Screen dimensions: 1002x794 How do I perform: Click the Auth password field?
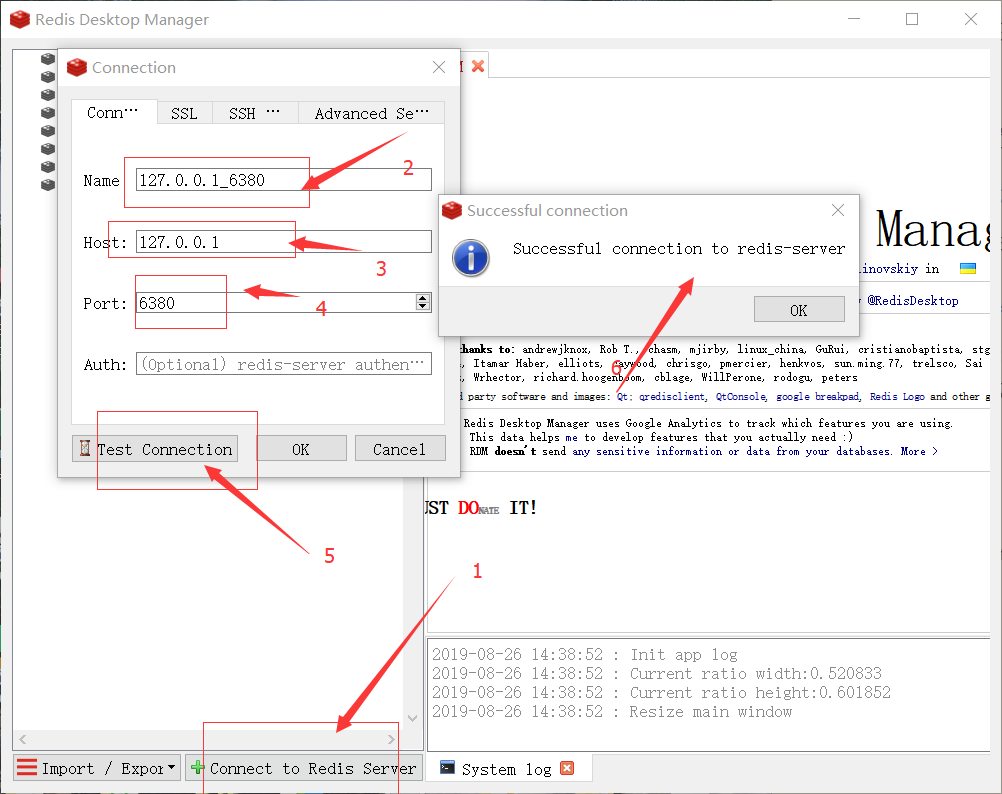click(284, 363)
